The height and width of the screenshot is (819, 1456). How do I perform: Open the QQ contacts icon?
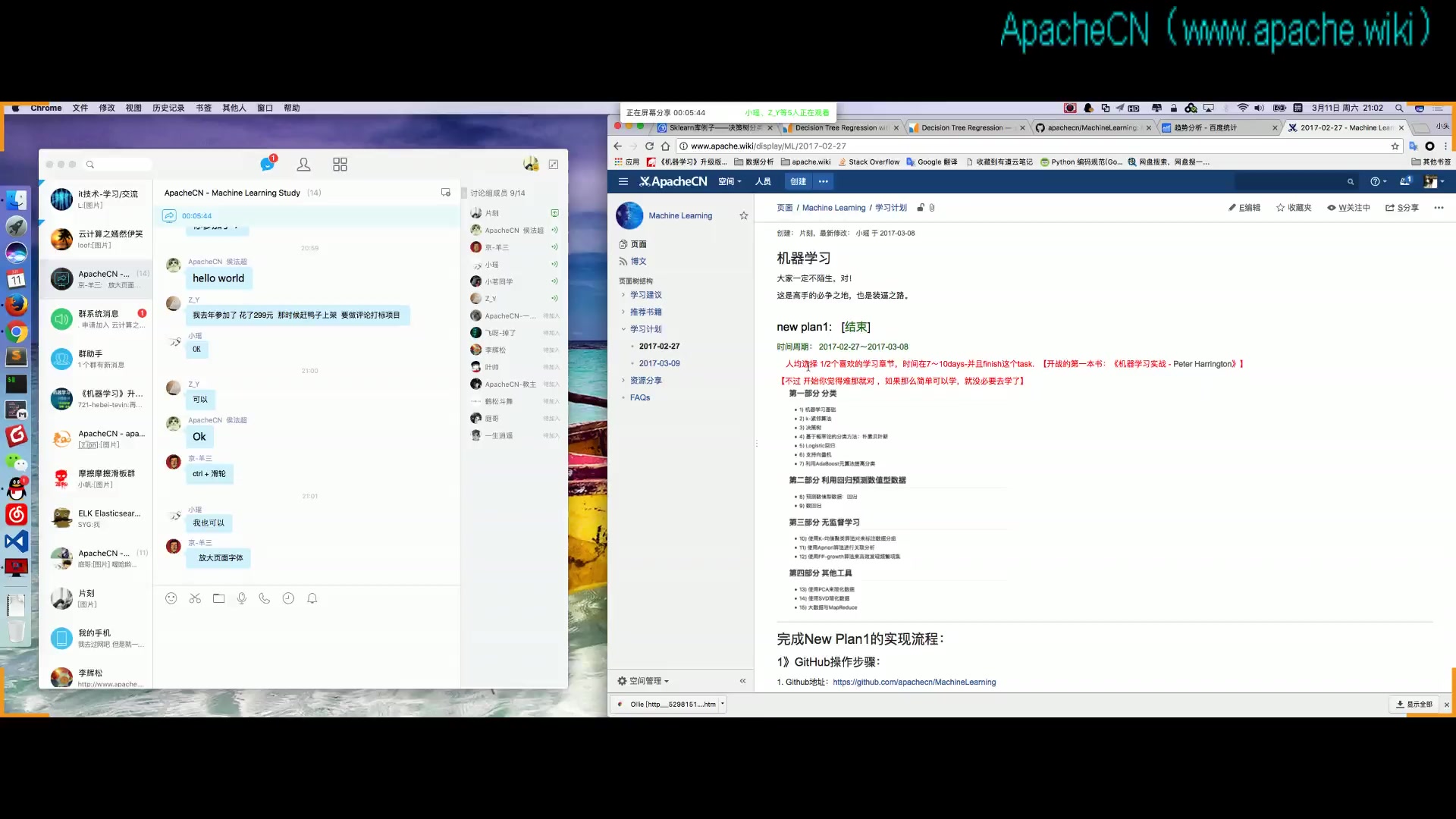pyautogui.click(x=303, y=164)
